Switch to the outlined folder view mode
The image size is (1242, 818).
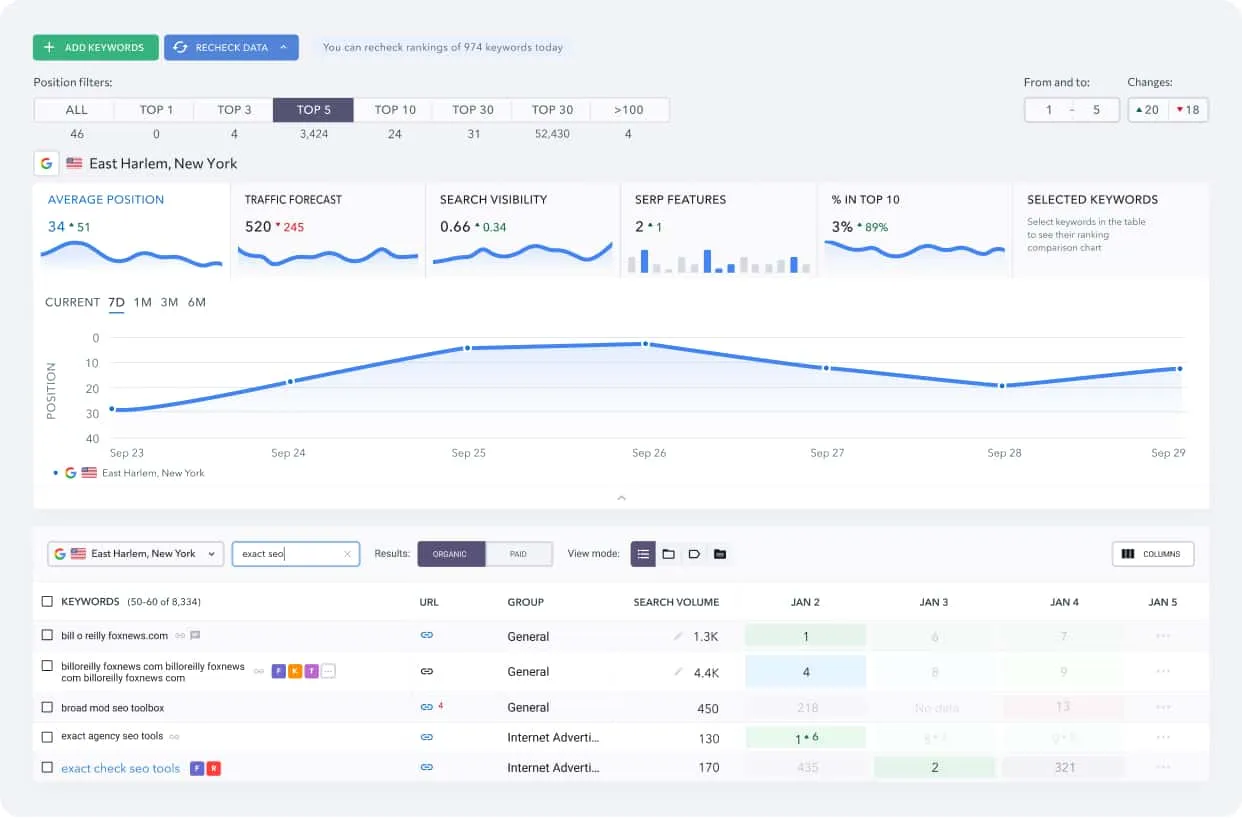click(x=668, y=554)
